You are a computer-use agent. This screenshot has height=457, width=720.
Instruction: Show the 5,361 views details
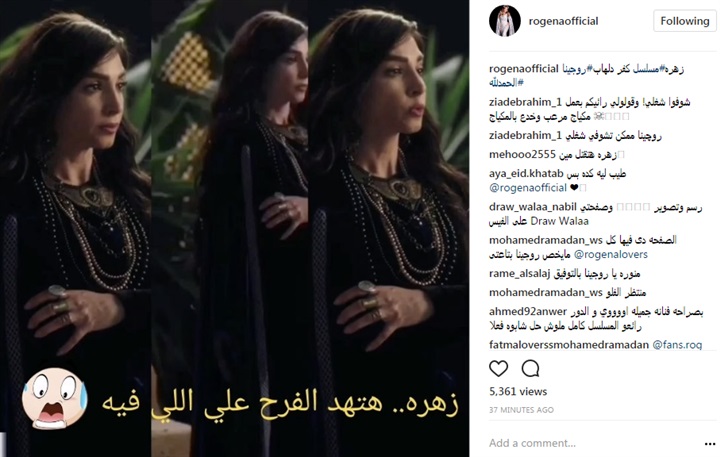click(x=518, y=391)
